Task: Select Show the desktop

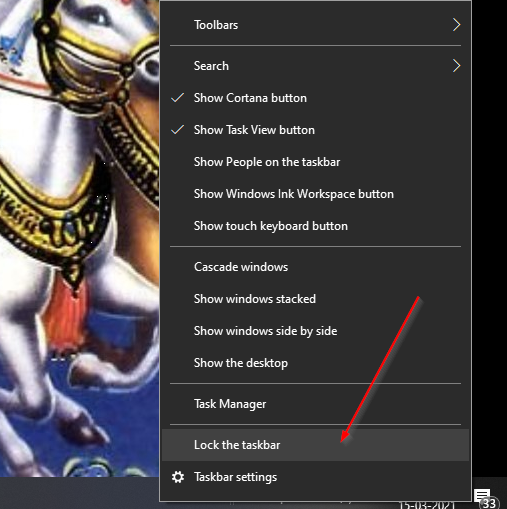Action: pos(315,363)
